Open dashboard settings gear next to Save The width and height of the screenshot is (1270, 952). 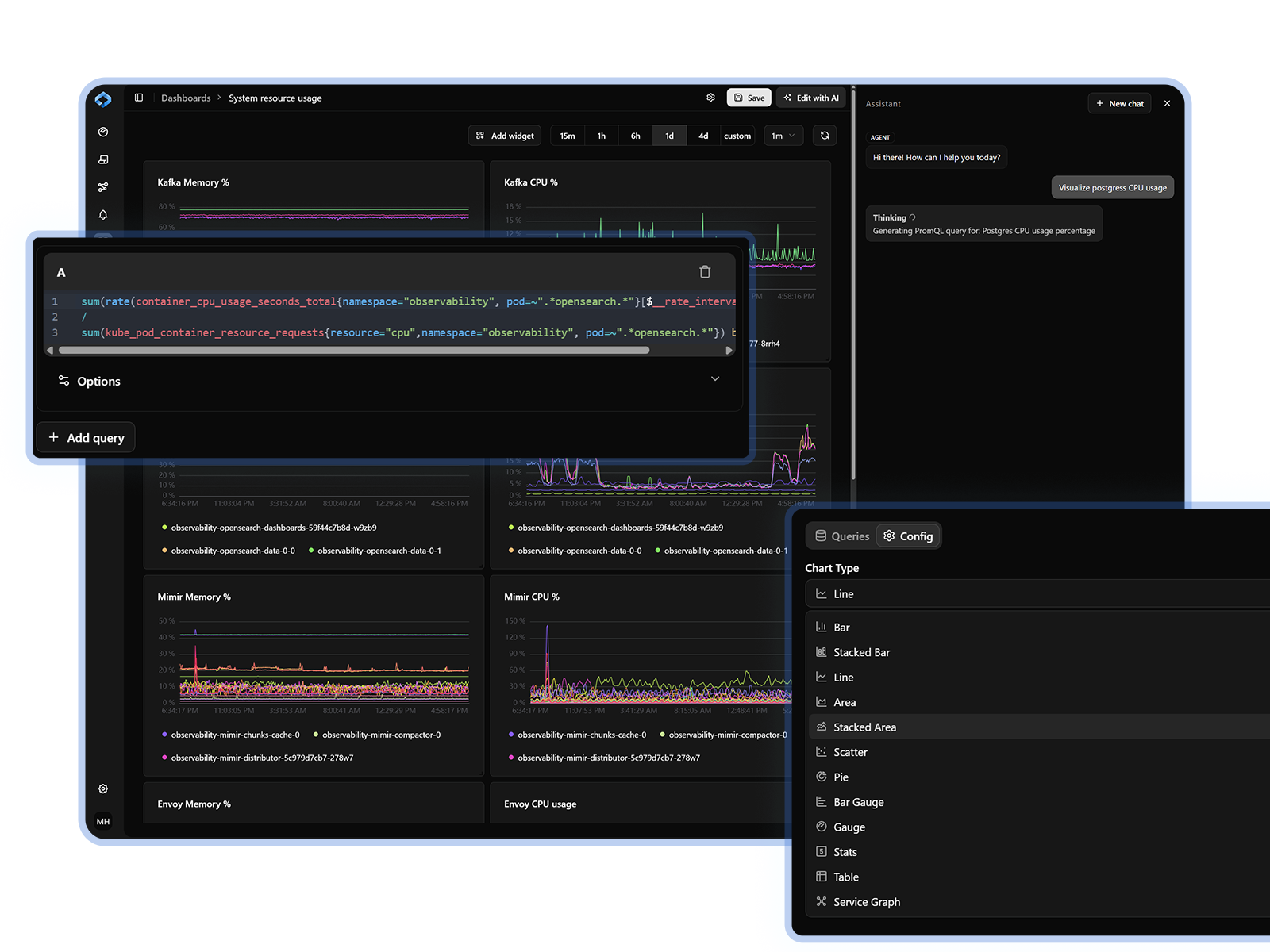710,97
